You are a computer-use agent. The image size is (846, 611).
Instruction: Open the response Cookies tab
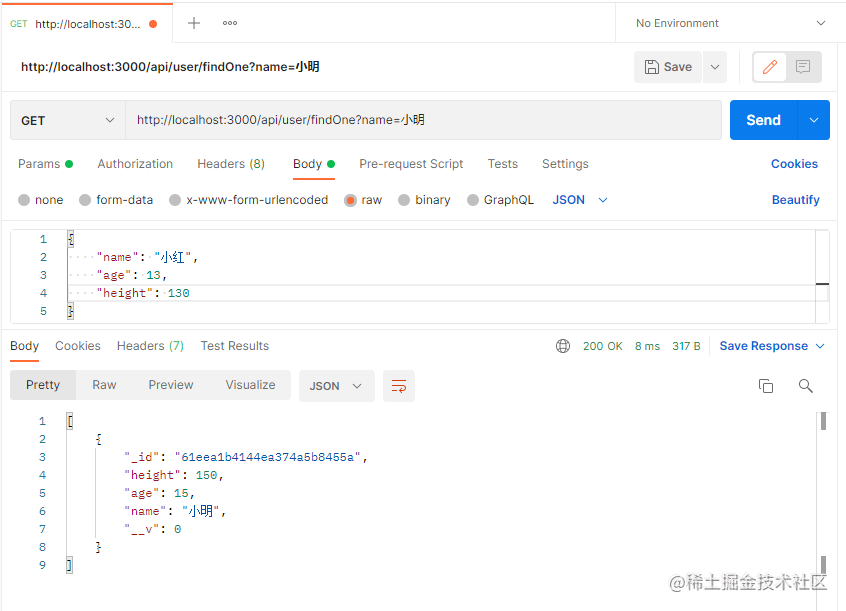[78, 346]
